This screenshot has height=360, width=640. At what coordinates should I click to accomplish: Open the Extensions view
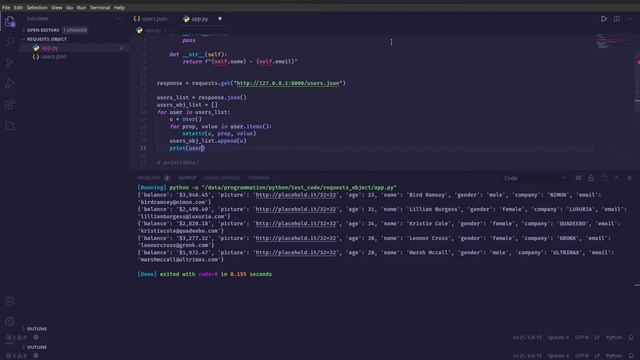pyautogui.click(x=10, y=104)
